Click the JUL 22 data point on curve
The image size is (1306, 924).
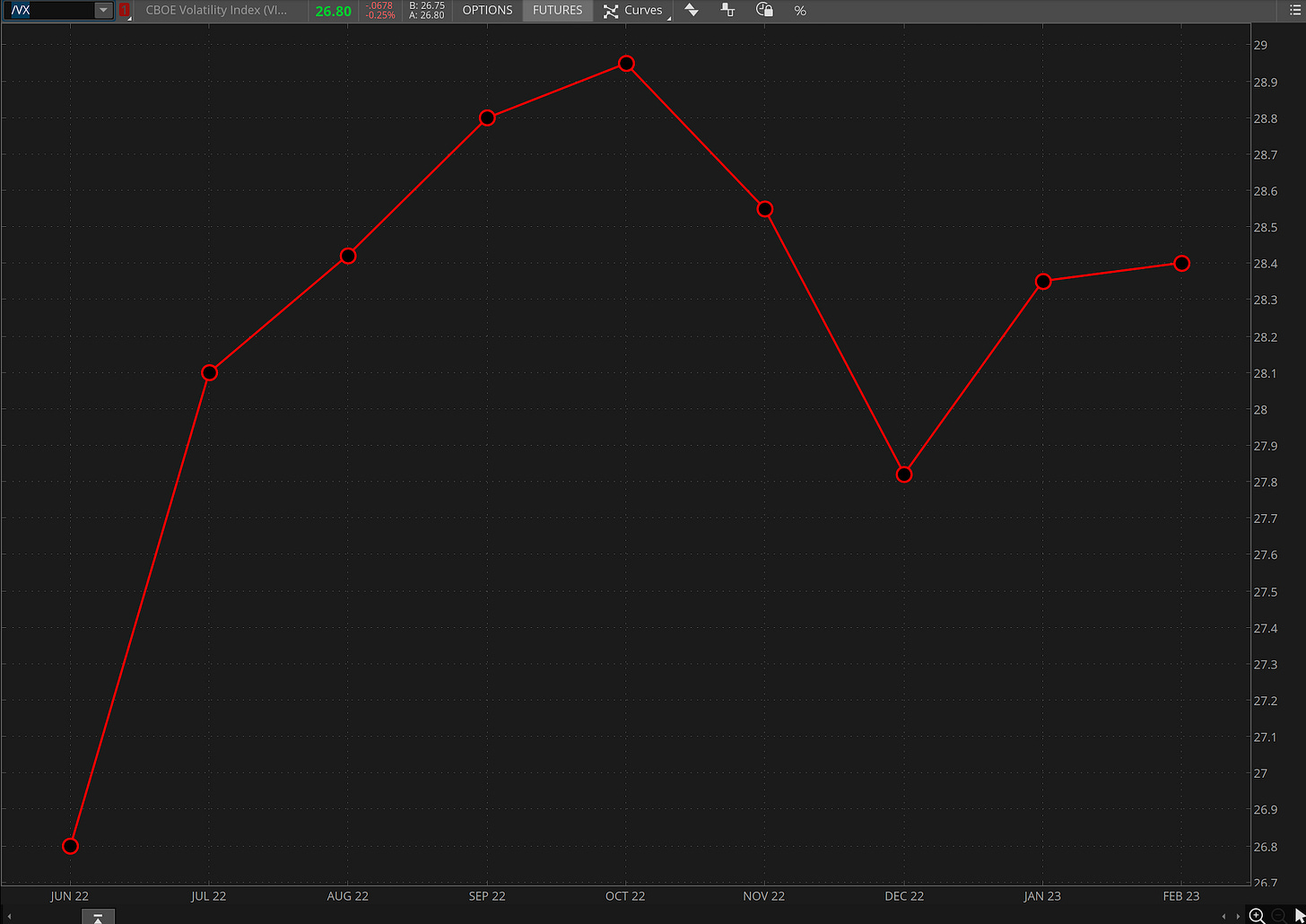point(210,372)
